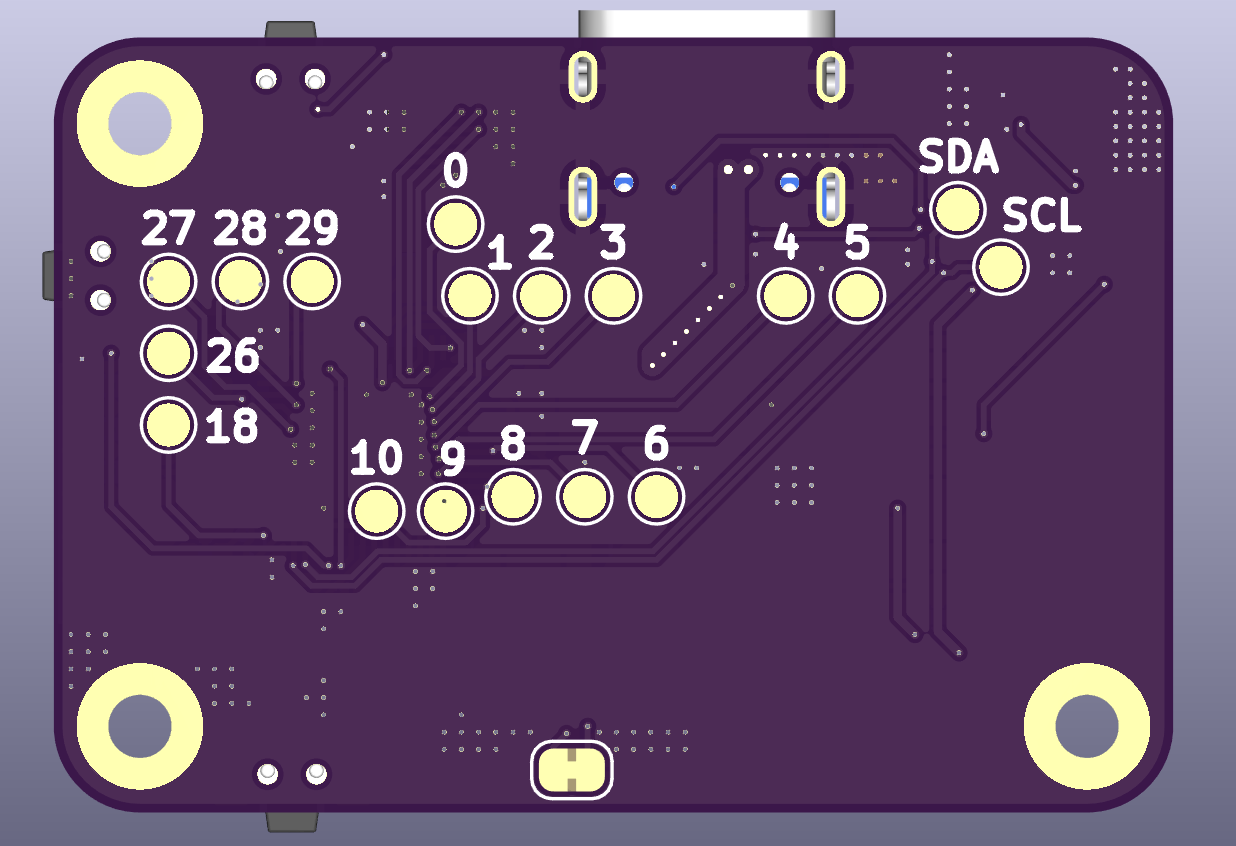The image size is (1236, 846).
Task: Select the pad below label 29
Action: pyautogui.click(x=312, y=281)
